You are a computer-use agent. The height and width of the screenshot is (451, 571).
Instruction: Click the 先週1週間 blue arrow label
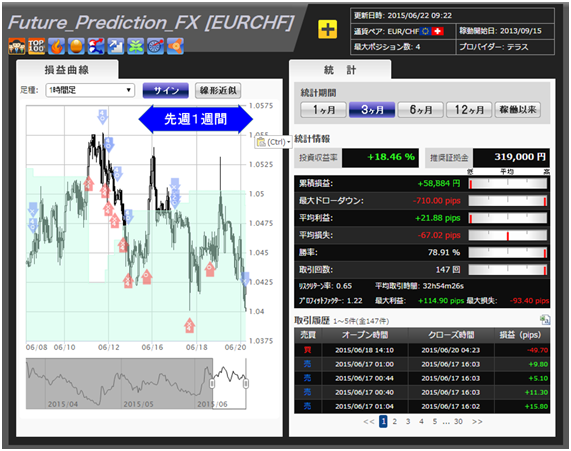(x=196, y=119)
